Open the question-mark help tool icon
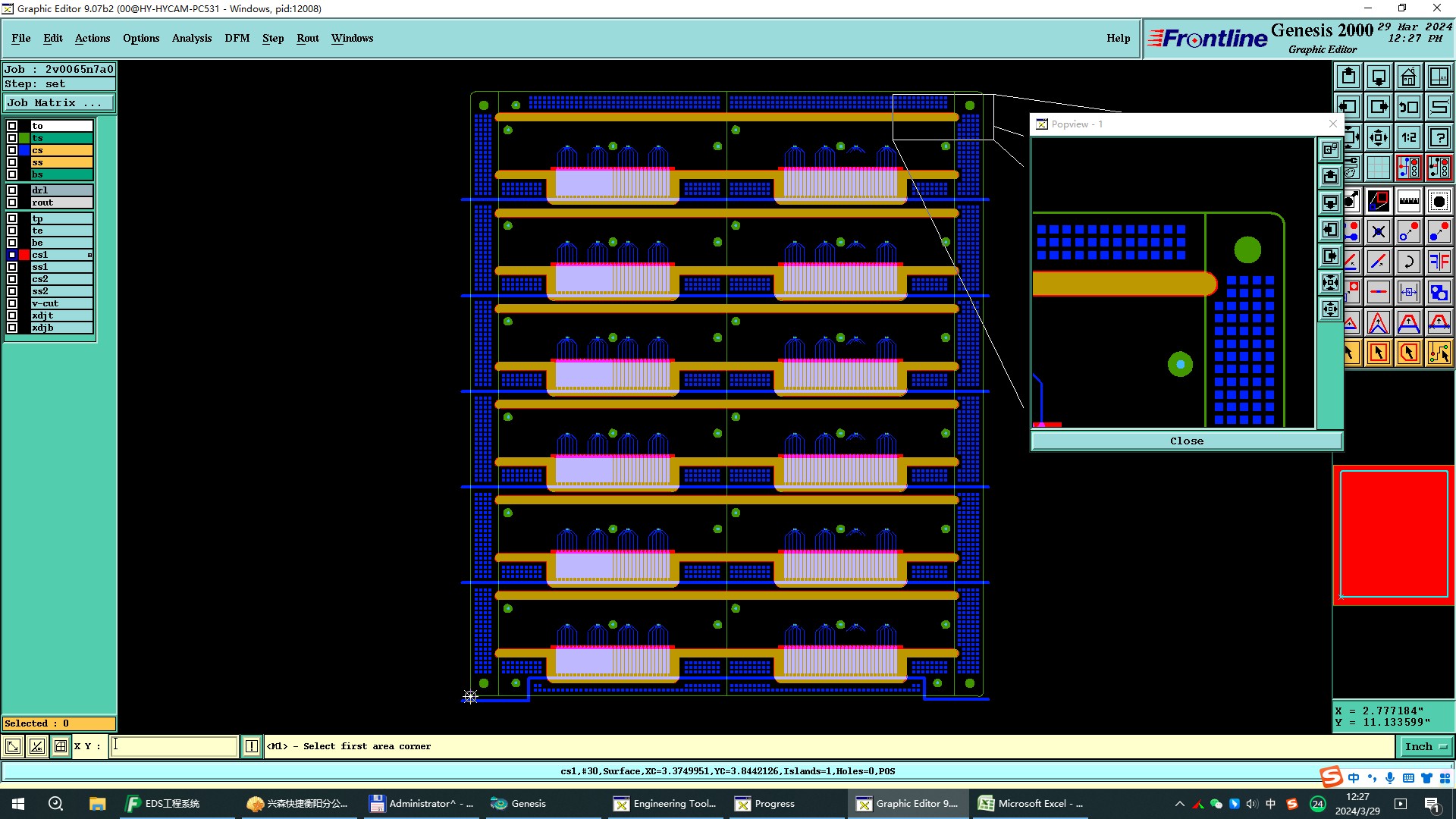The image size is (1456, 819). click(x=1439, y=137)
